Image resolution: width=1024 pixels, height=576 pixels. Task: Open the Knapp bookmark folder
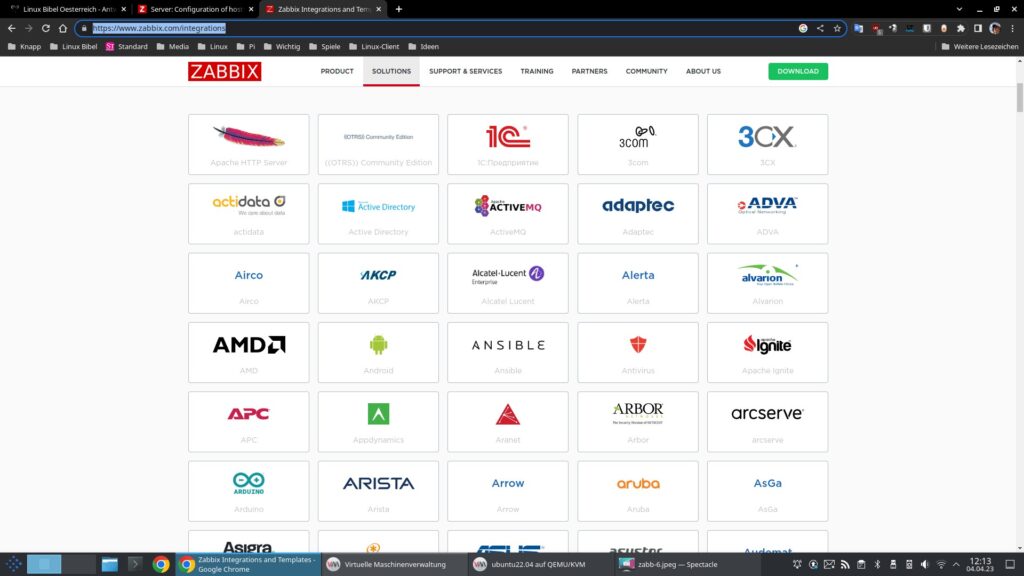pyautogui.click(x=24, y=46)
